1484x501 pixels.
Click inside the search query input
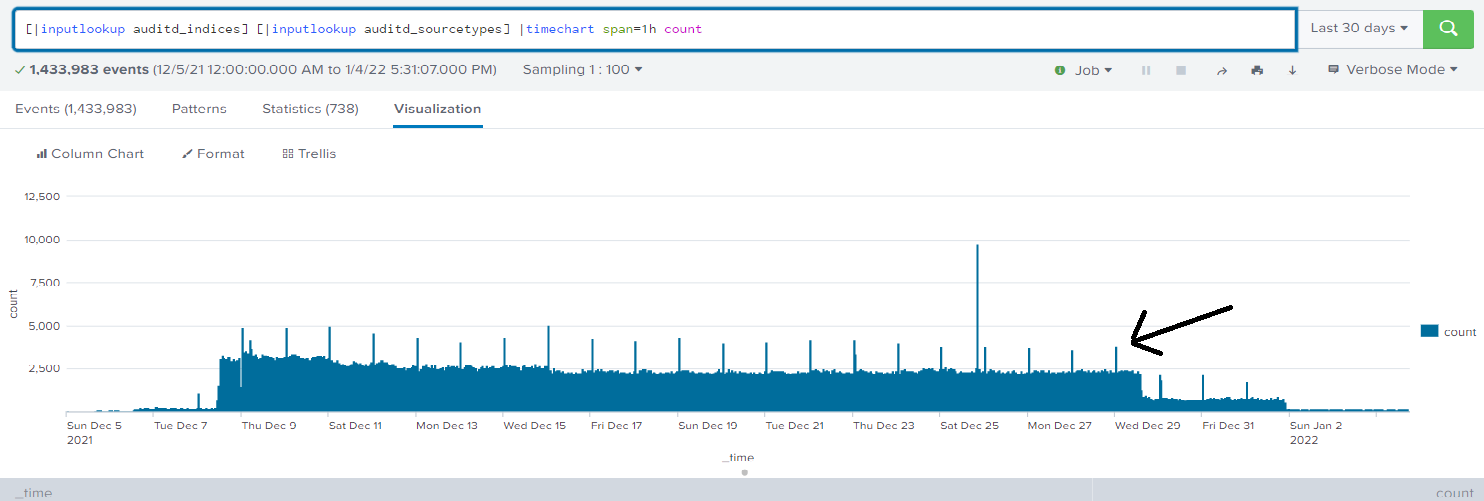click(900, 29)
